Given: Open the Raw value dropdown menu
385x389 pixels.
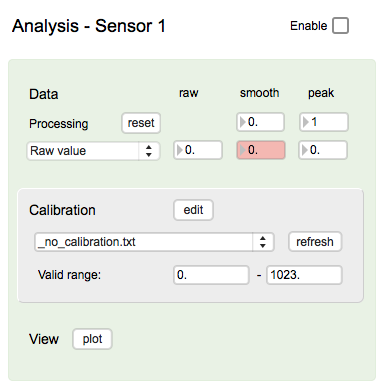Looking at the screenshot, I should [93, 151].
